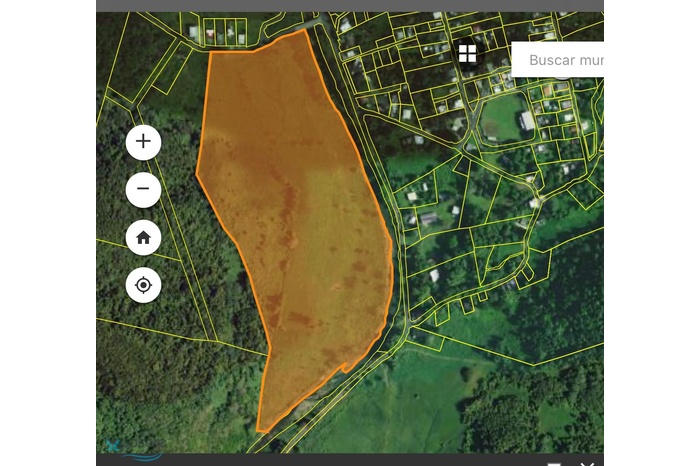
Task: Click the white-roofed building beside sports field
Action: tap(526, 121)
